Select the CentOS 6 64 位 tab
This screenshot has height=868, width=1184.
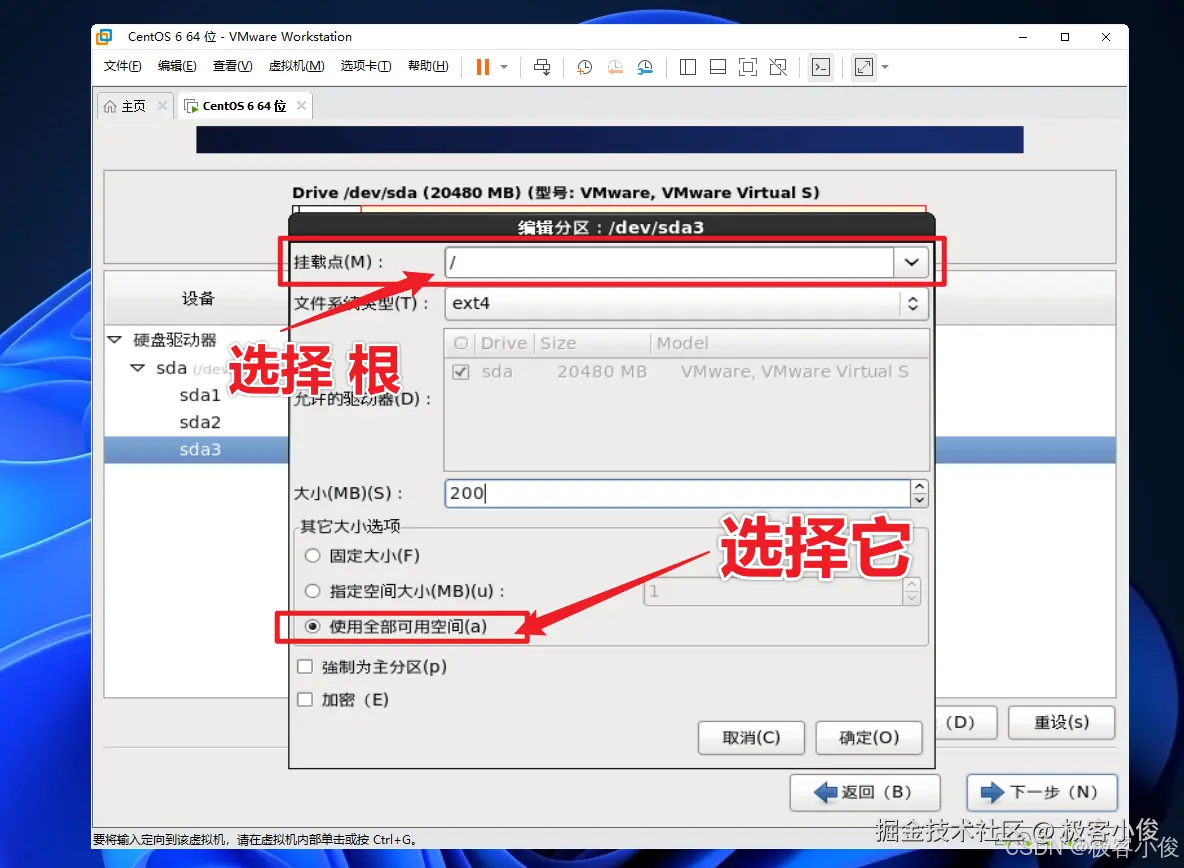tap(244, 106)
